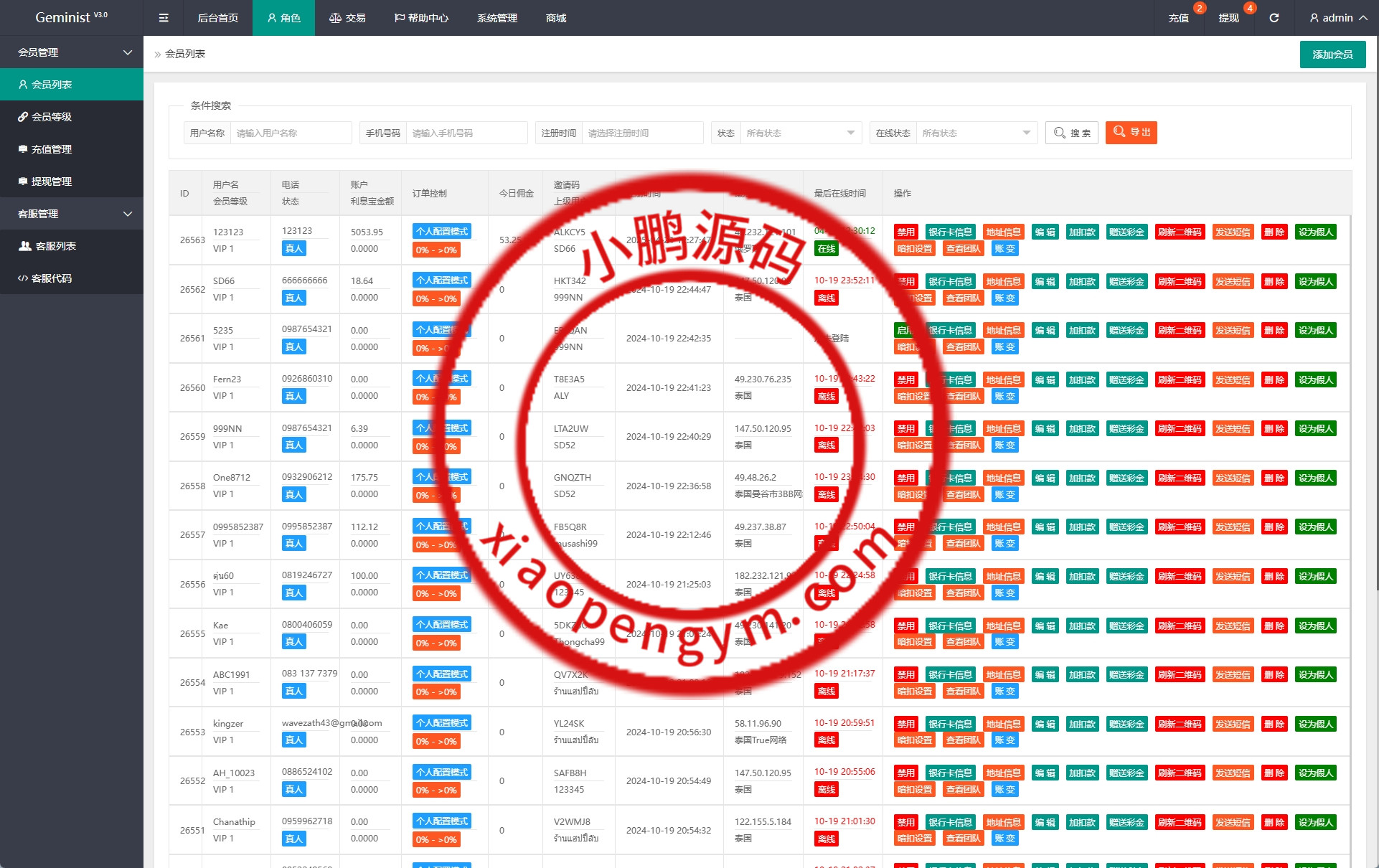The height and width of the screenshot is (868, 1379).
Task: Open 客服列表 sidebar item
Action: click(x=55, y=246)
